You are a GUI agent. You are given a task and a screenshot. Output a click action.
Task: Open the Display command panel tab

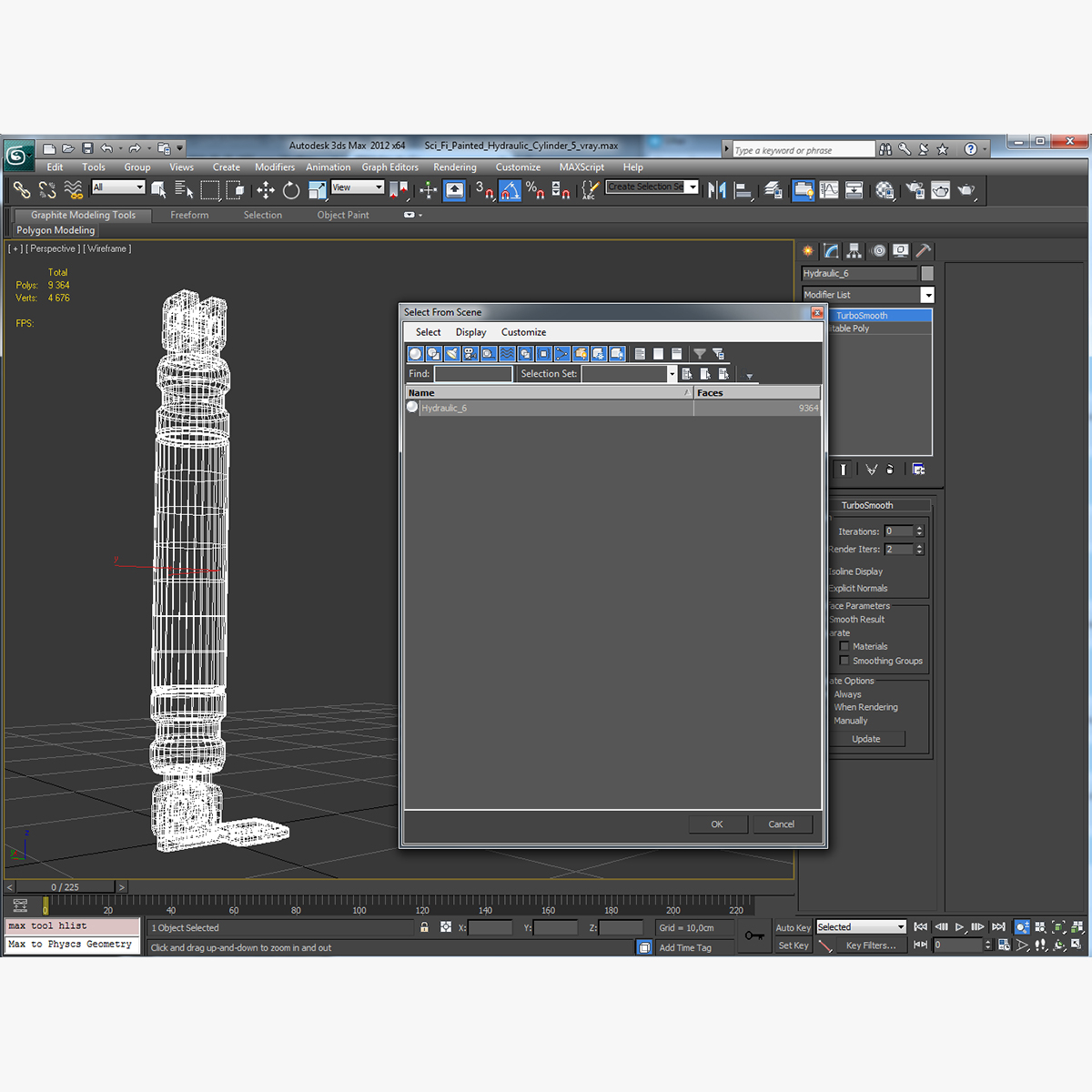pyautogui.click(x=900, y=251)
